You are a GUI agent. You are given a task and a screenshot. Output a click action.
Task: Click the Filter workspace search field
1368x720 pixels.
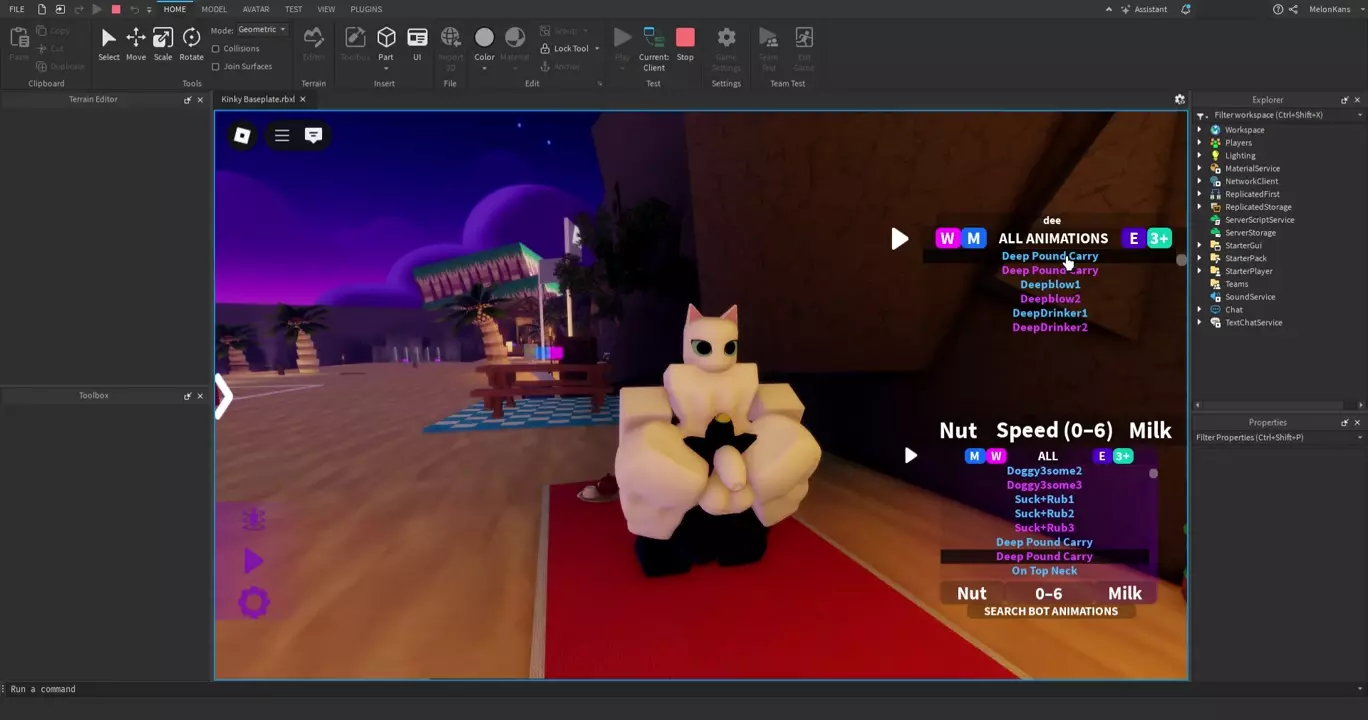point(1280,115)
